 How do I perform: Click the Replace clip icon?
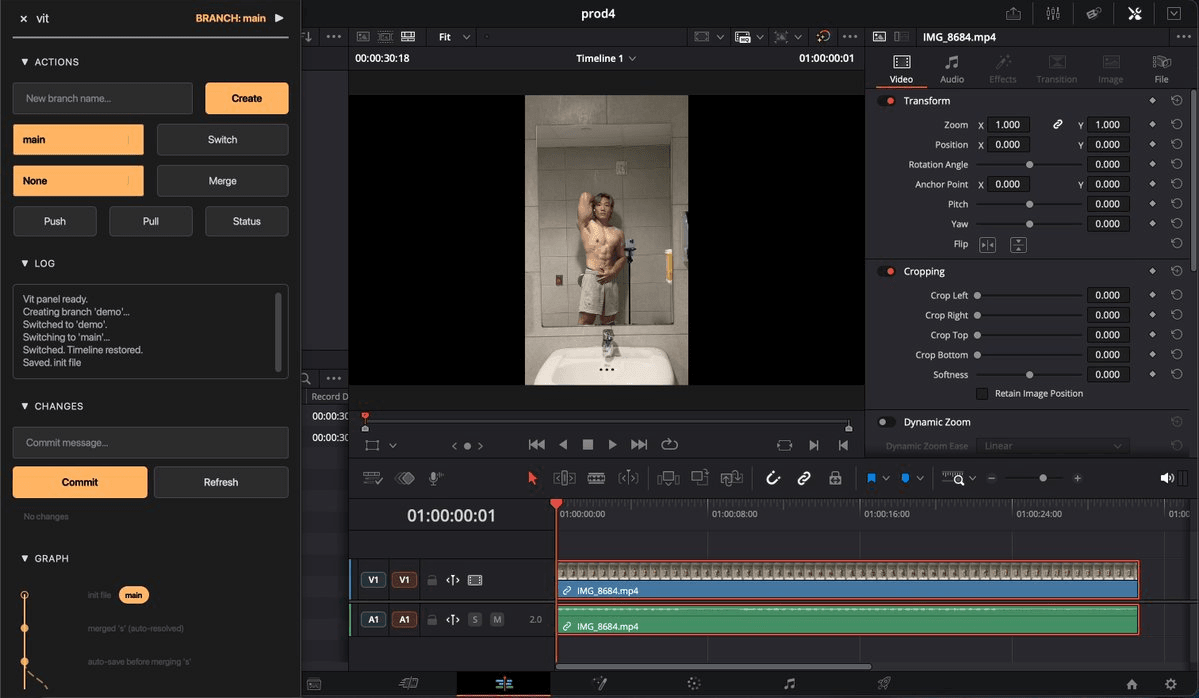[732, 478]
